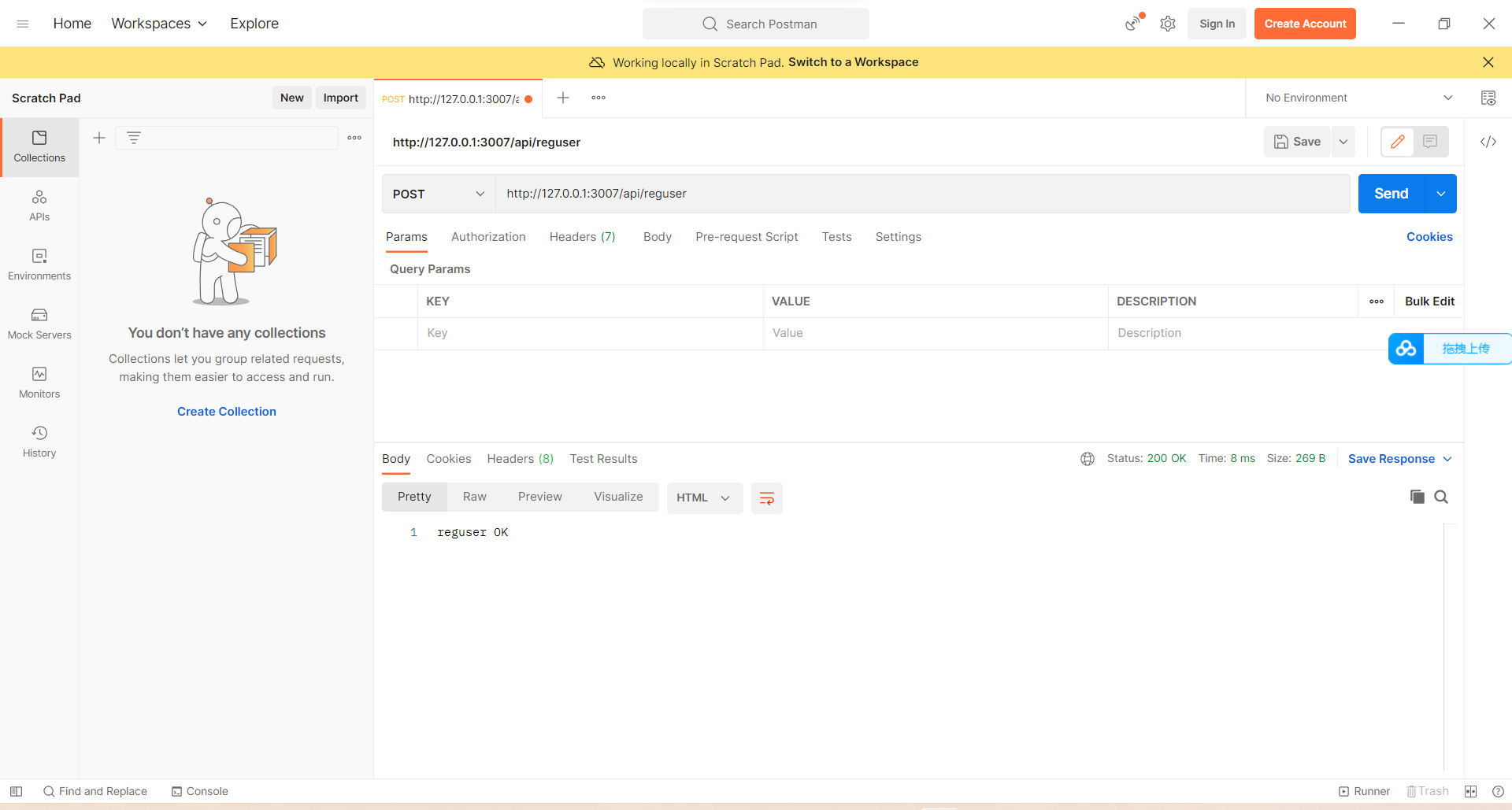Switch to edit mode pencil icon
Viewport: 1512px width, 810px height.
click(1398, 142)
